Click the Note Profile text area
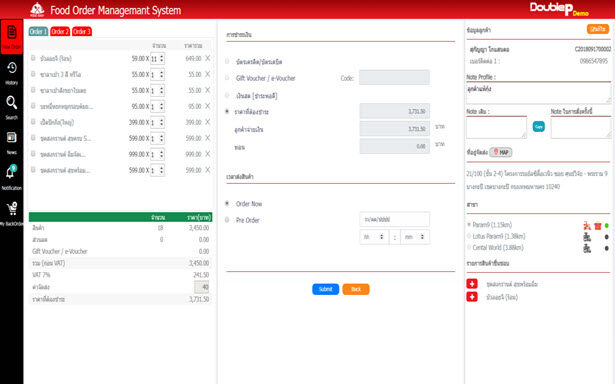Viewport: 615px width, 384px height. 539,93
